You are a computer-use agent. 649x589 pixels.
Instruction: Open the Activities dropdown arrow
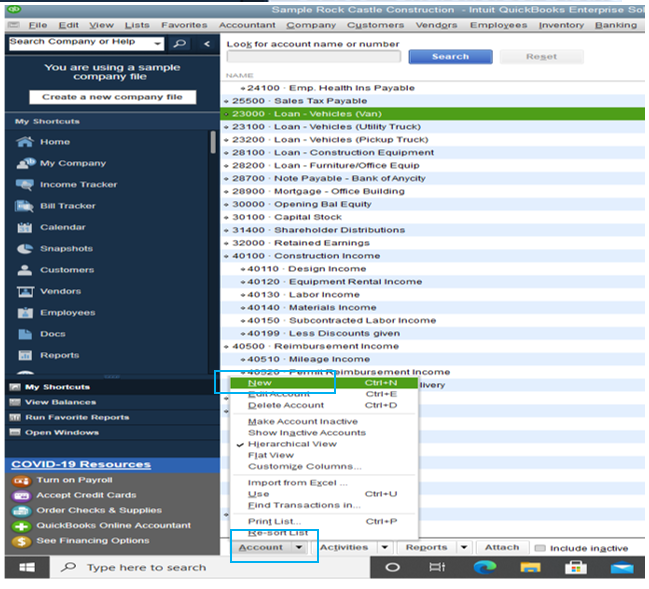[x=385, y=548]
